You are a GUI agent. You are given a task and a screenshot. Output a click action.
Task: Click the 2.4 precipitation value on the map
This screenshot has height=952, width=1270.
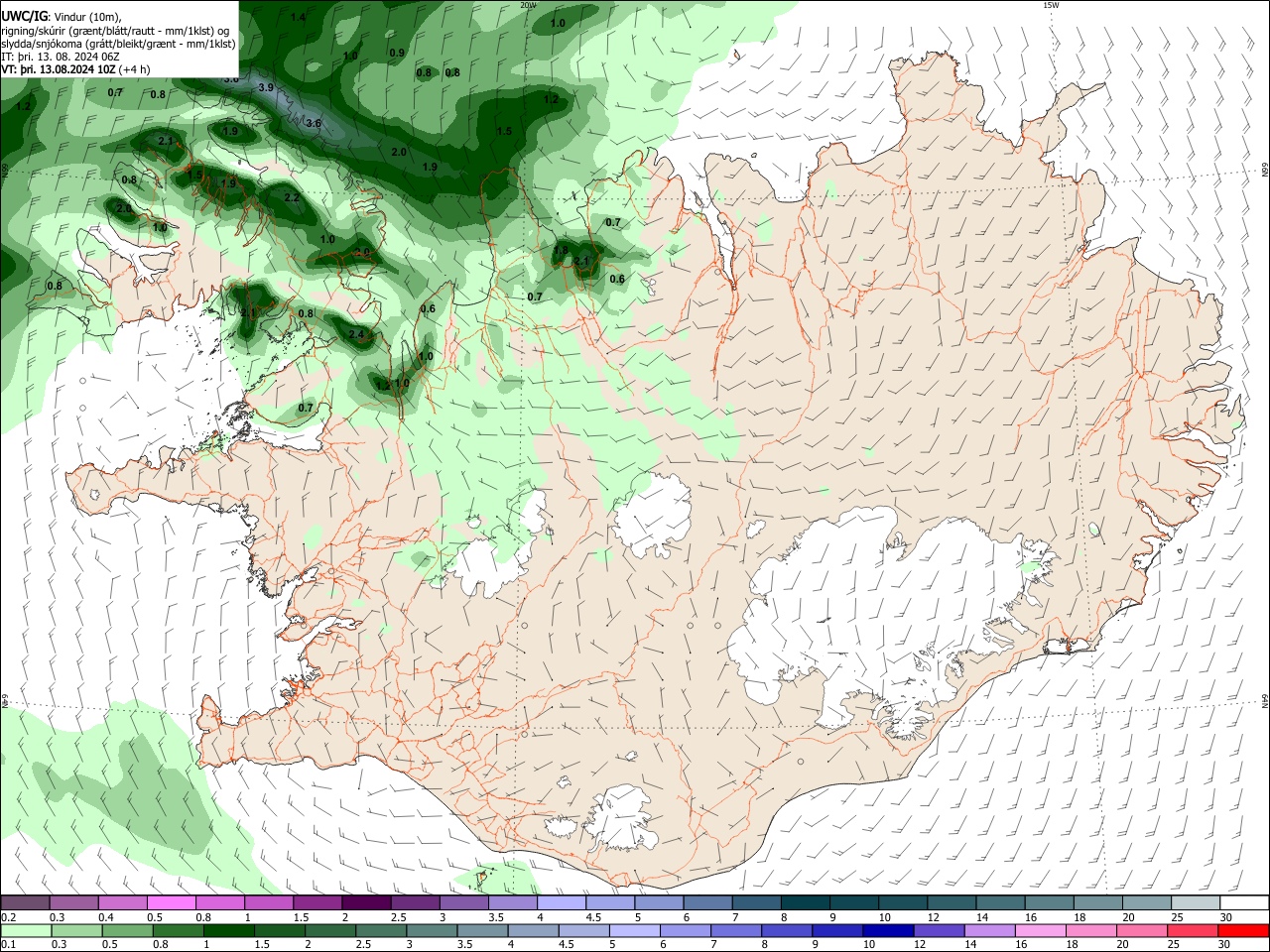357,334
